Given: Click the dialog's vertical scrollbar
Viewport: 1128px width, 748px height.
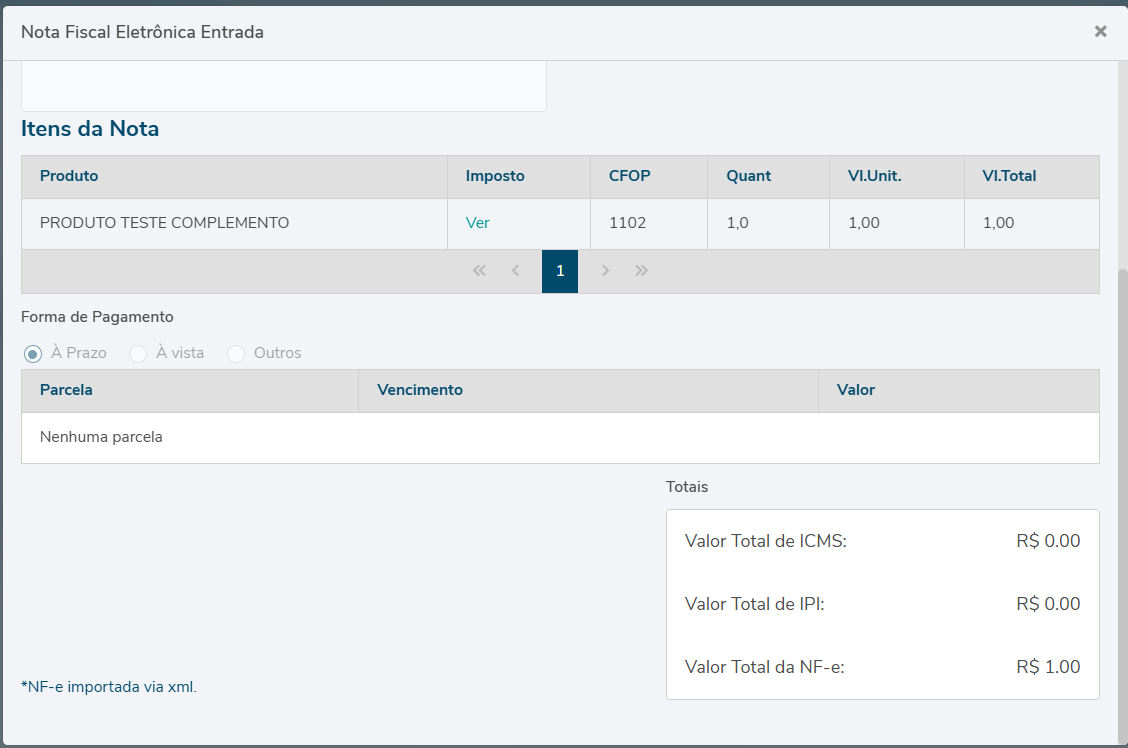Looking at the screenshot, I should pos(1122,500).
